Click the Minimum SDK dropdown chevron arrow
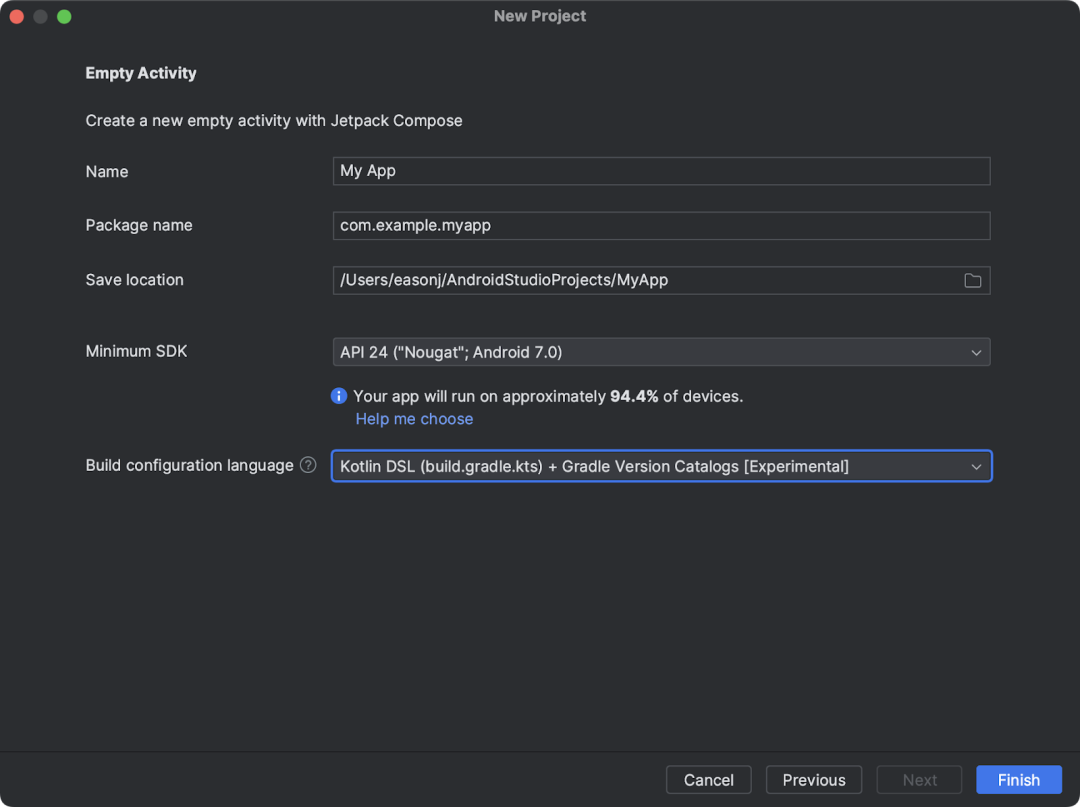Image resolution: width=1080 pixels, height=807 pixels. [976, 352]
